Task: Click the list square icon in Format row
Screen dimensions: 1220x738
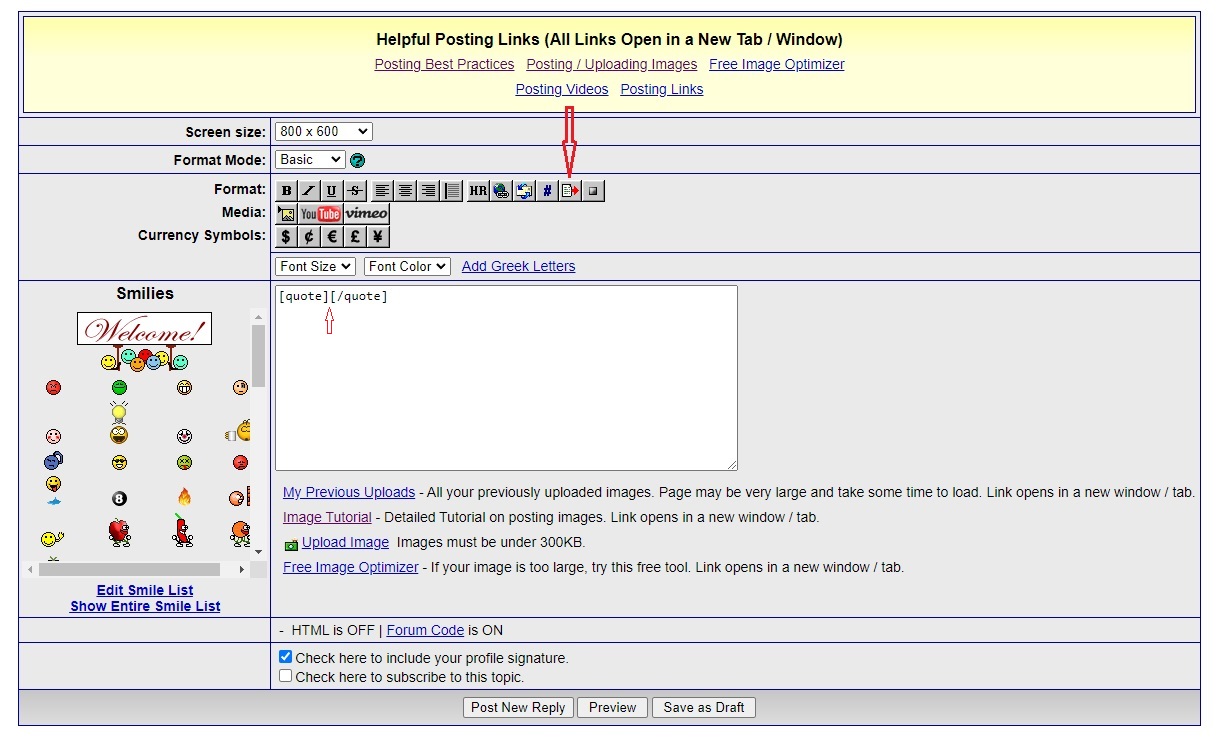Action: [x=593, y=190]
